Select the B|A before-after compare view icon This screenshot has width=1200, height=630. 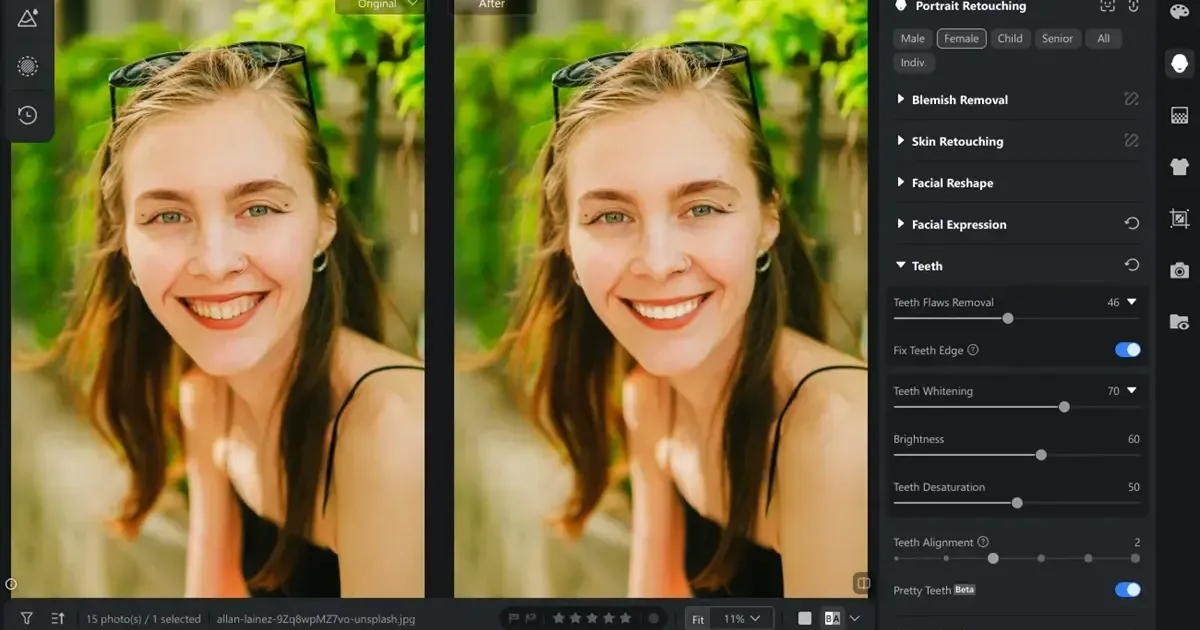pos(832,619)
